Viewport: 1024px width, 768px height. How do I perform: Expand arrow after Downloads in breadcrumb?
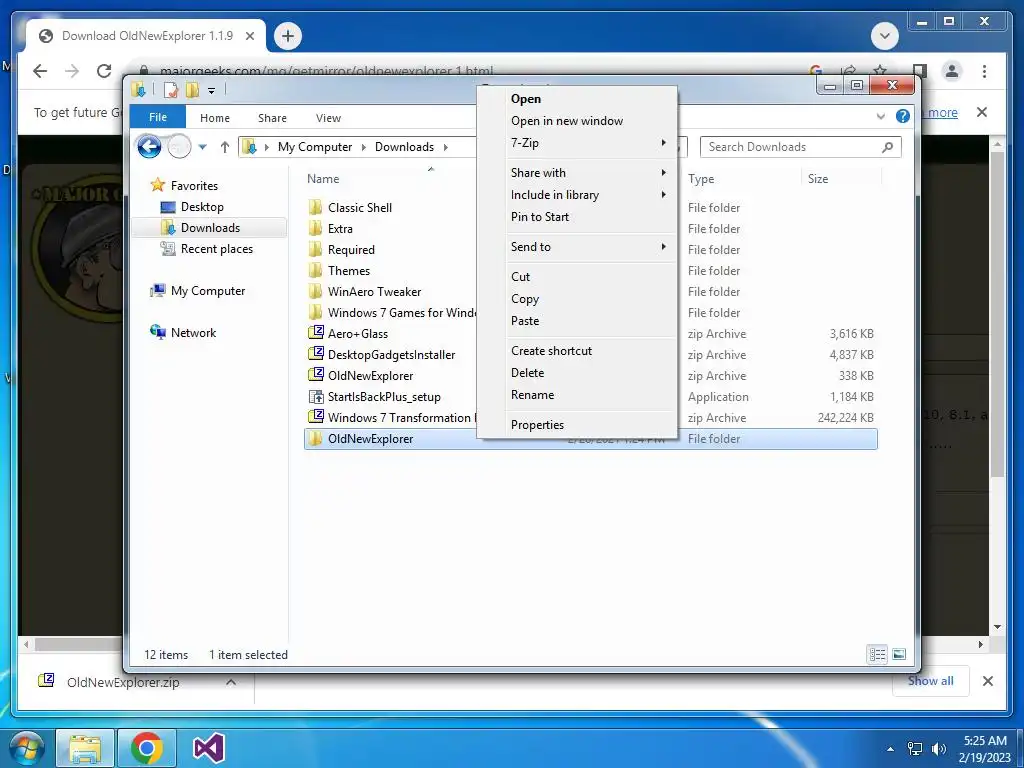(x=446, y=147)
